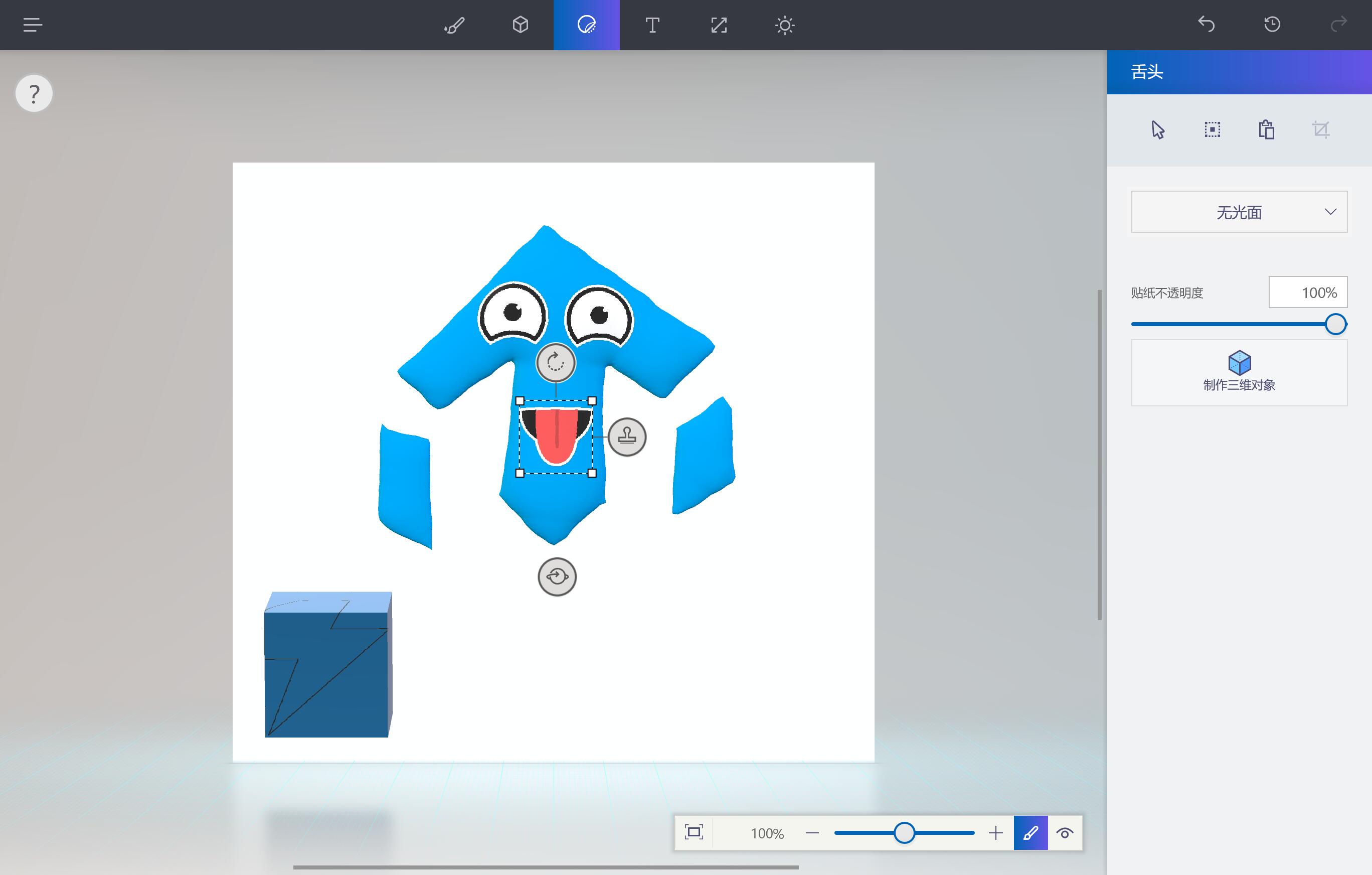Open the 3D shapes tab
This screenshot has height=875, width=1372.
coord(520,25)
